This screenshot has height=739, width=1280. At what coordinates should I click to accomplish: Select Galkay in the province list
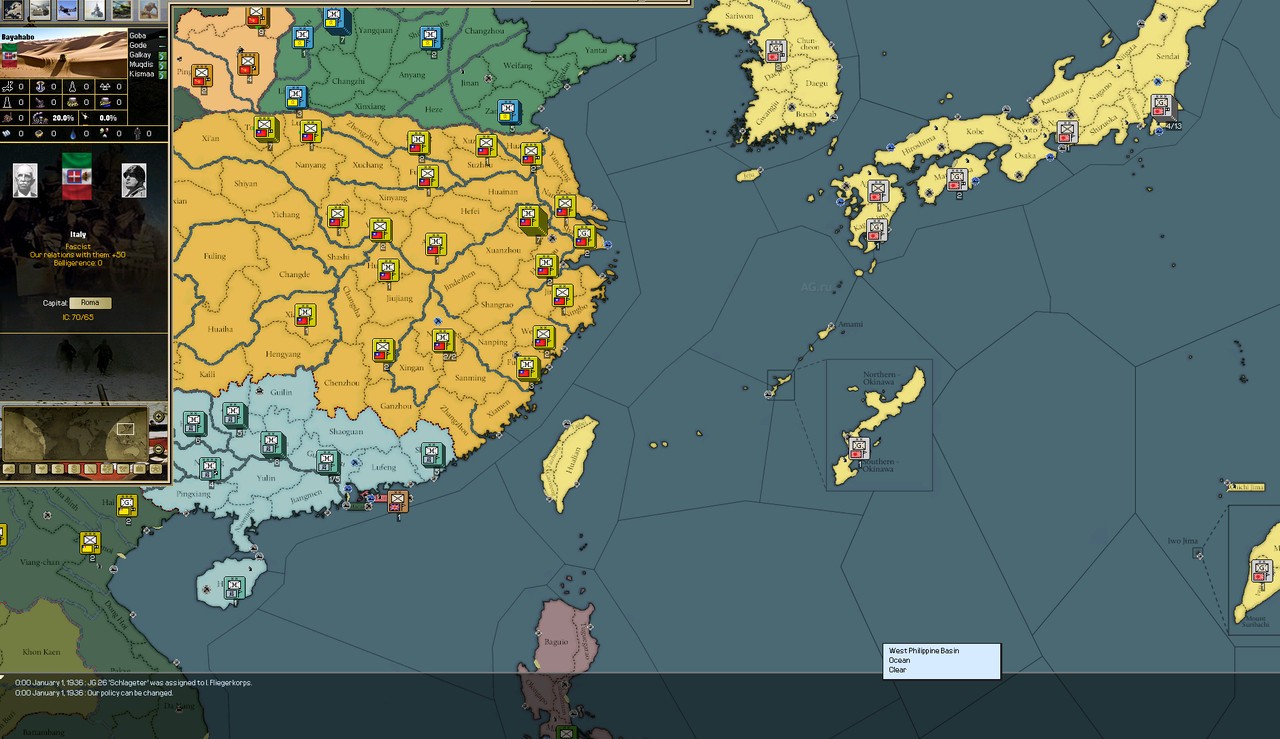click(x=140, y=55)
